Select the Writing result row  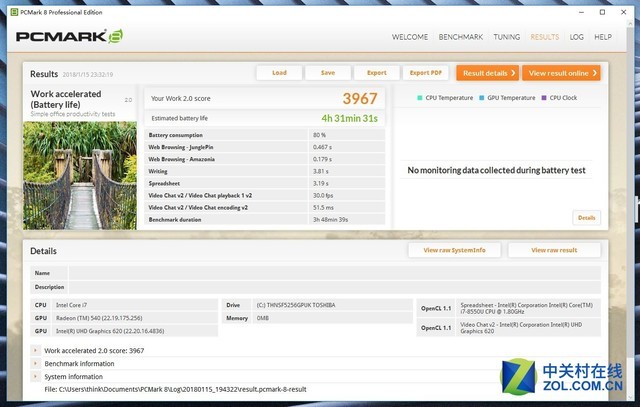(x=264, y=171)
